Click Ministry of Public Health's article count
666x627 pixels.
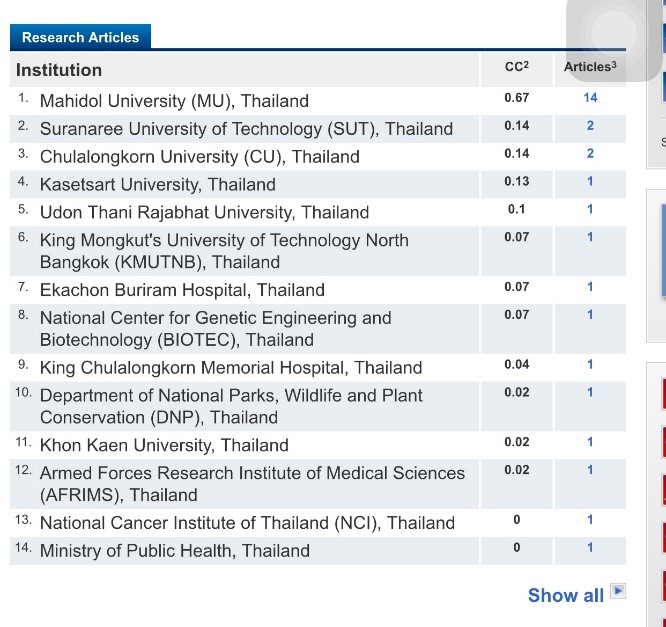[590, 548]
